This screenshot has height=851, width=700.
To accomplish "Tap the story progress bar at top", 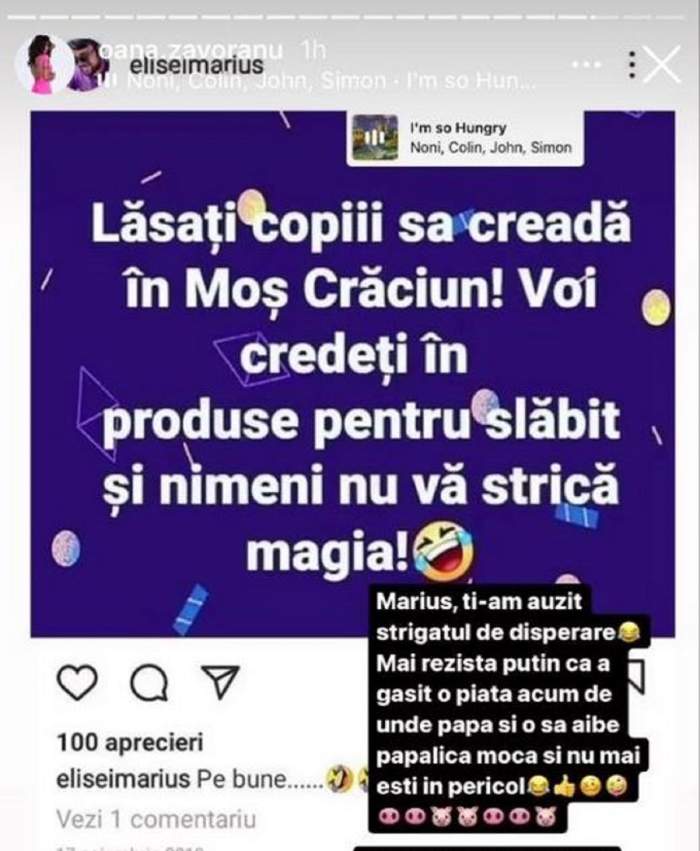I will pyautogui.click(x=350, y=17).
